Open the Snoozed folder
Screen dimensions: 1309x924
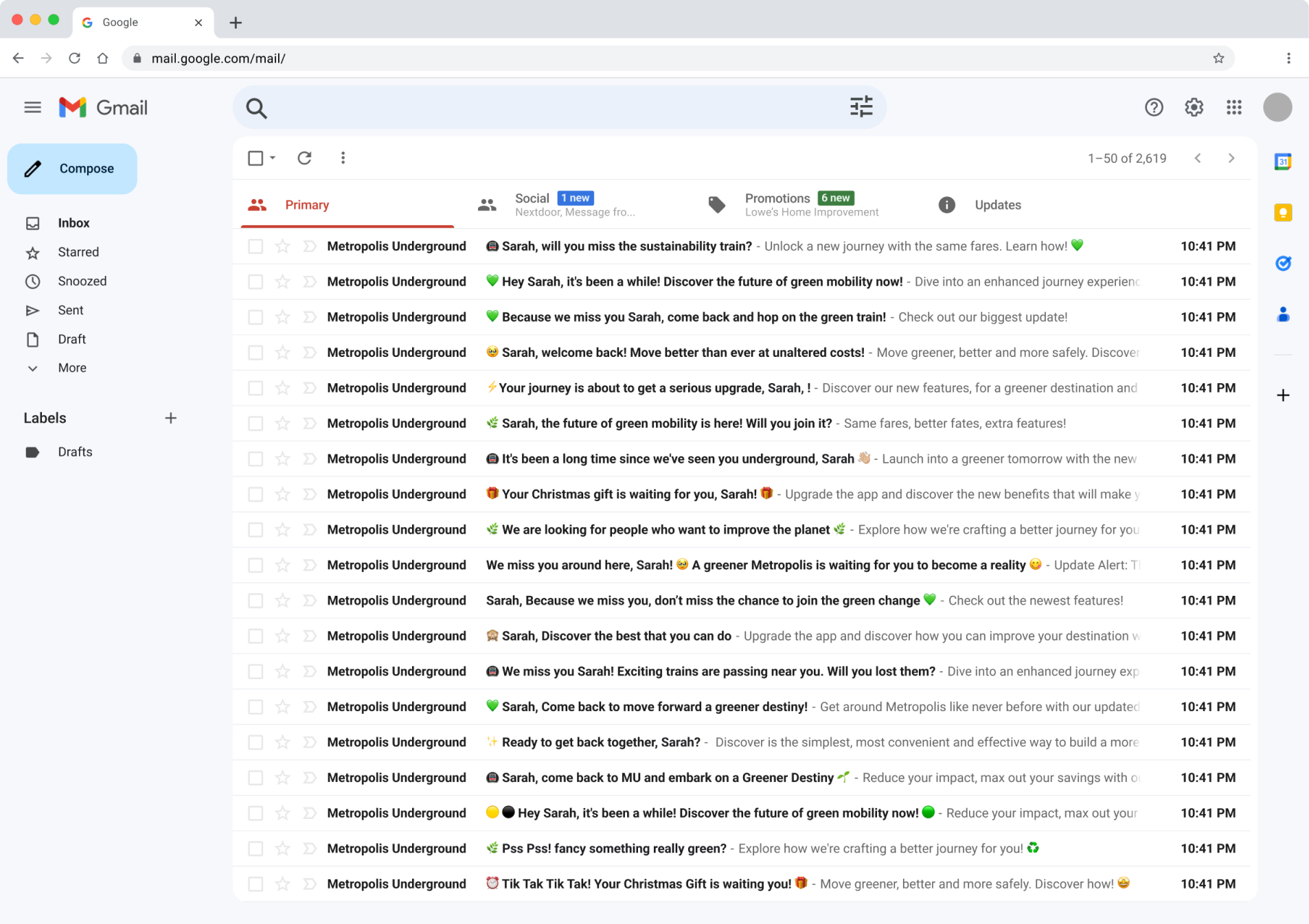pyautogui.click(x=82, y=281)
